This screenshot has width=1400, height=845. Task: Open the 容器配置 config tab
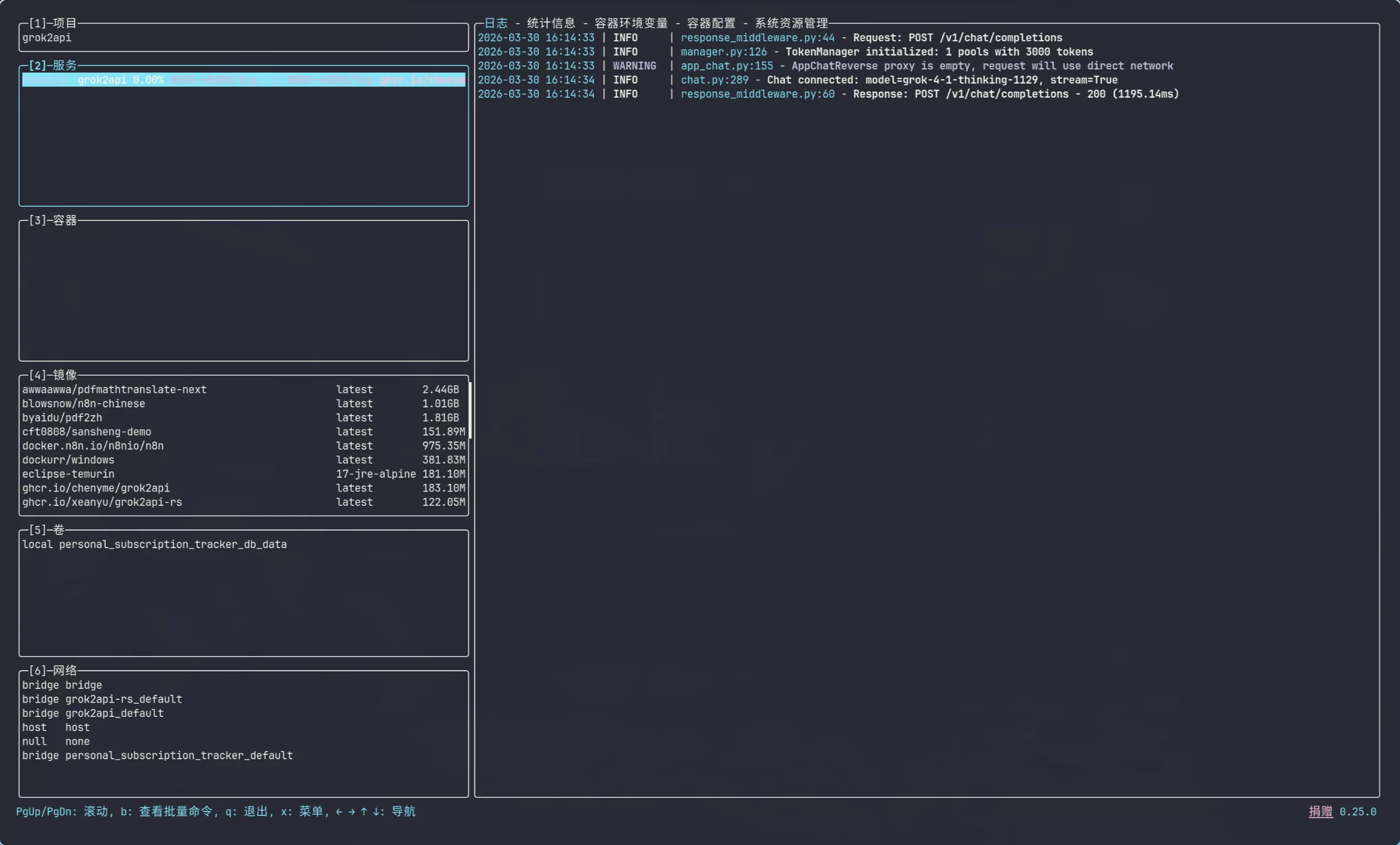tap(711, 23)
